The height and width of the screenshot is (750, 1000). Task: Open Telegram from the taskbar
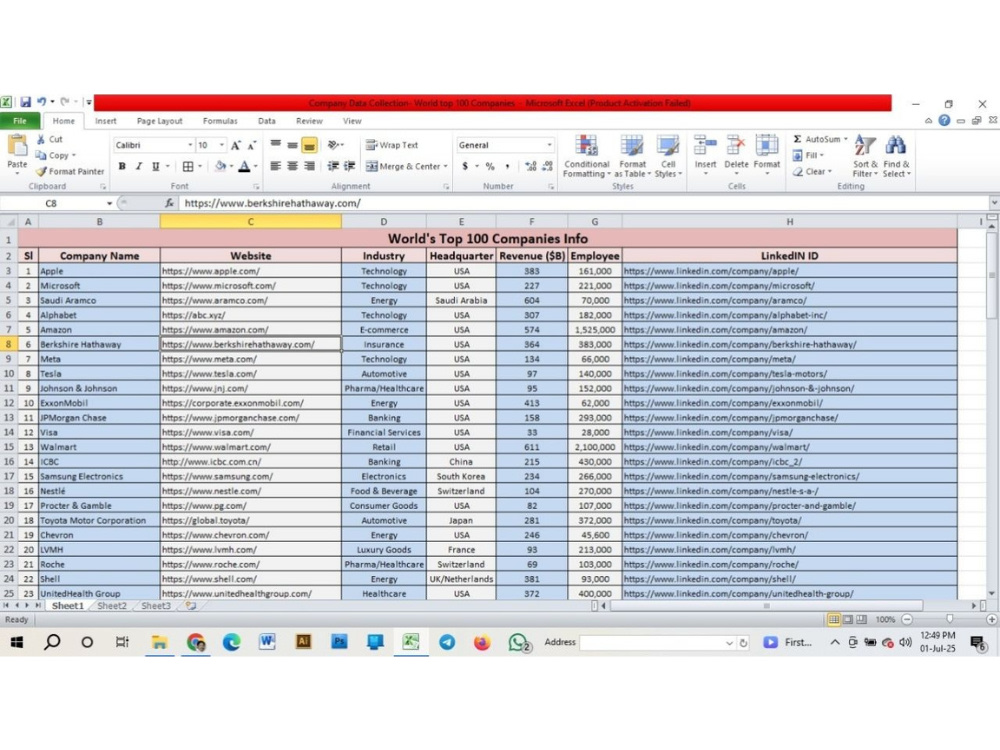pos(447,642)
